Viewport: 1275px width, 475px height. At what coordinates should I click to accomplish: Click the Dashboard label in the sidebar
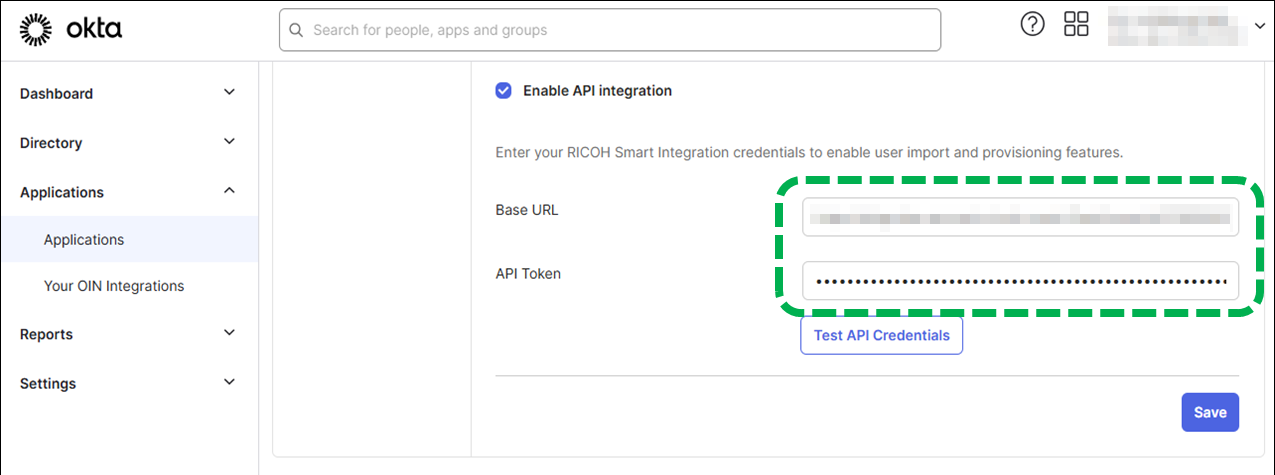click(x=56, y=94)
